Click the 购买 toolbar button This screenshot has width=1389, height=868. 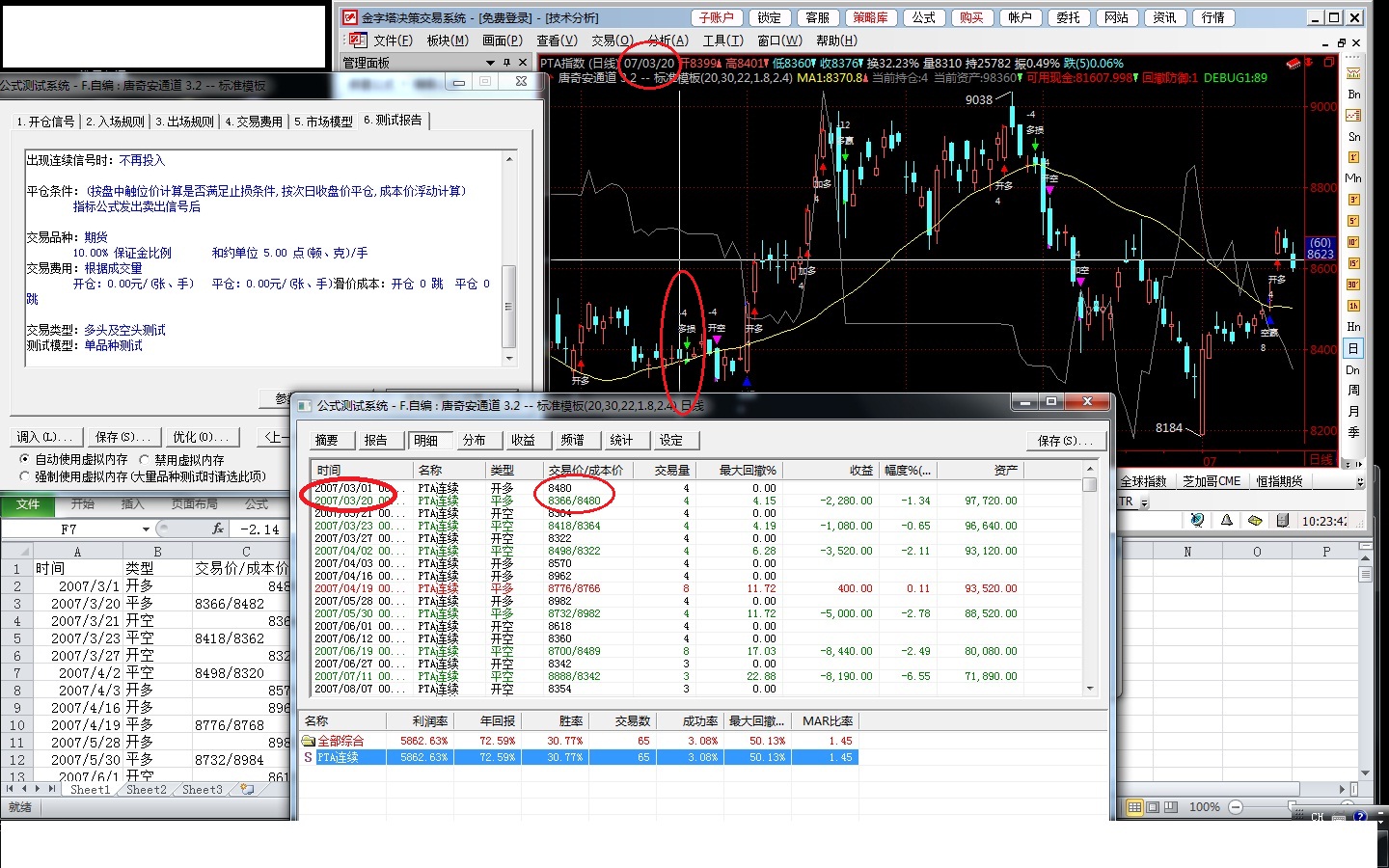point(972,17)
